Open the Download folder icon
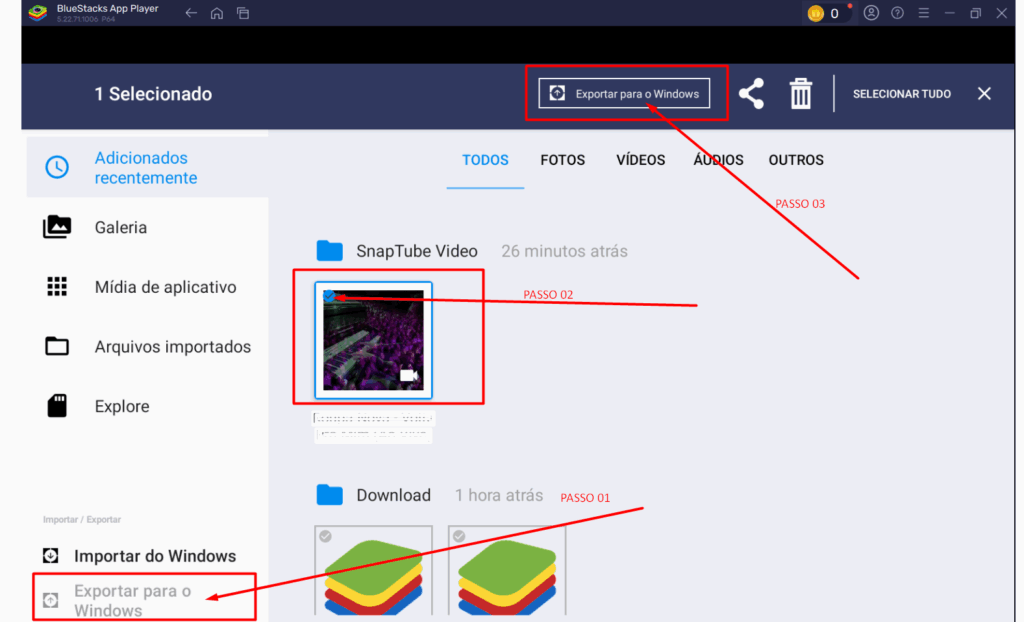This screenshot has width=1024, height=622. pos(330,495)
